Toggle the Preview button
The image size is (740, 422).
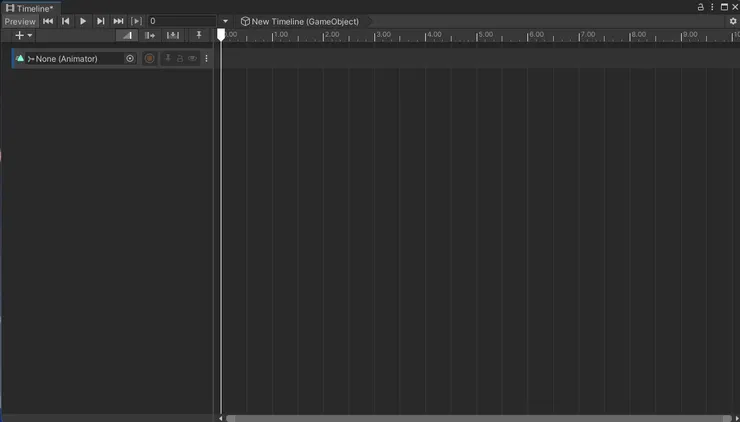point(20,21)
